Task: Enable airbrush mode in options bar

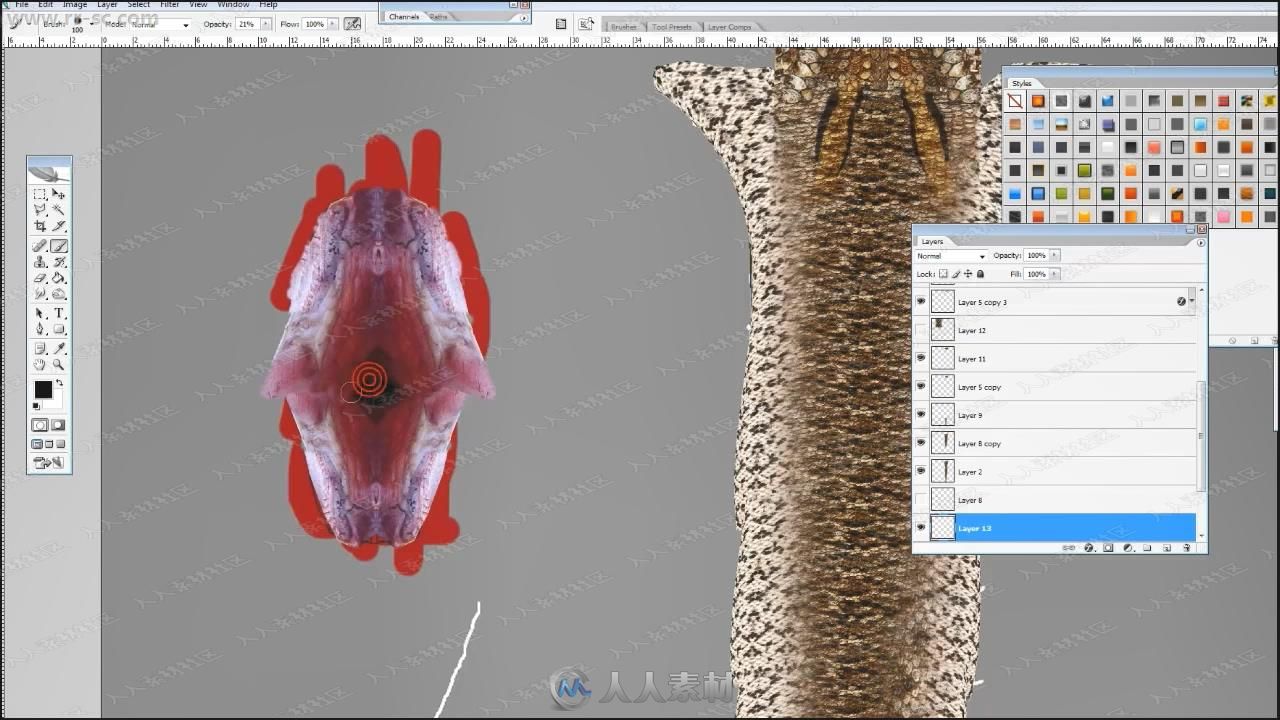Action: [352, 23]
